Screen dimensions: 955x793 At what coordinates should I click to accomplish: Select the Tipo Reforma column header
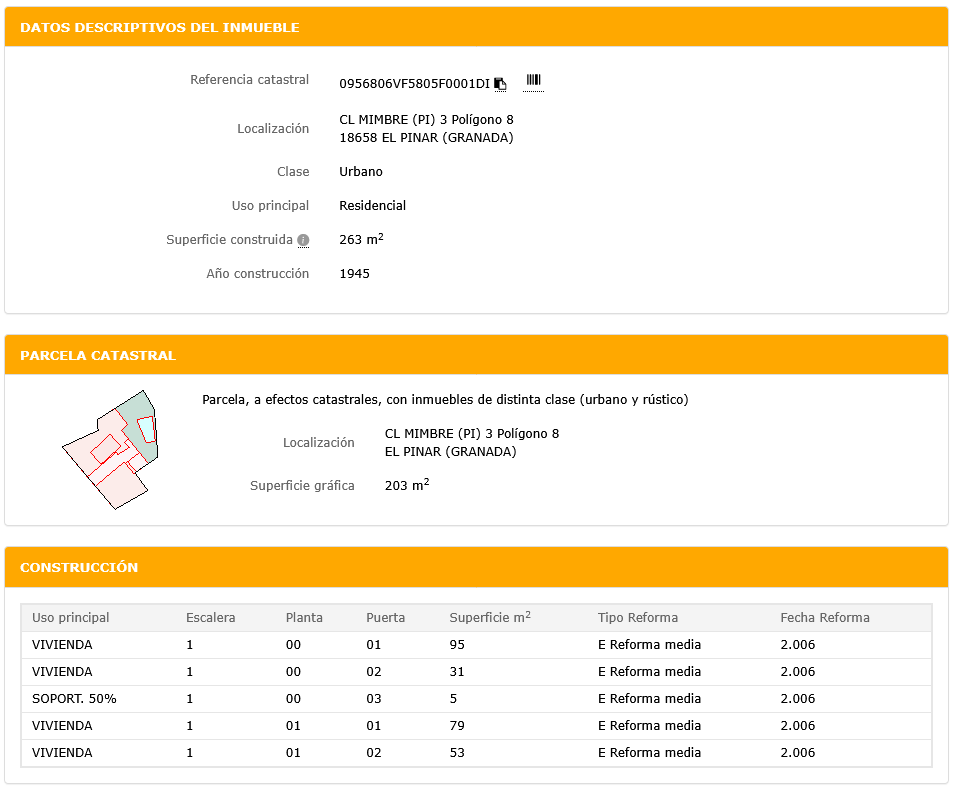point(638,618)
